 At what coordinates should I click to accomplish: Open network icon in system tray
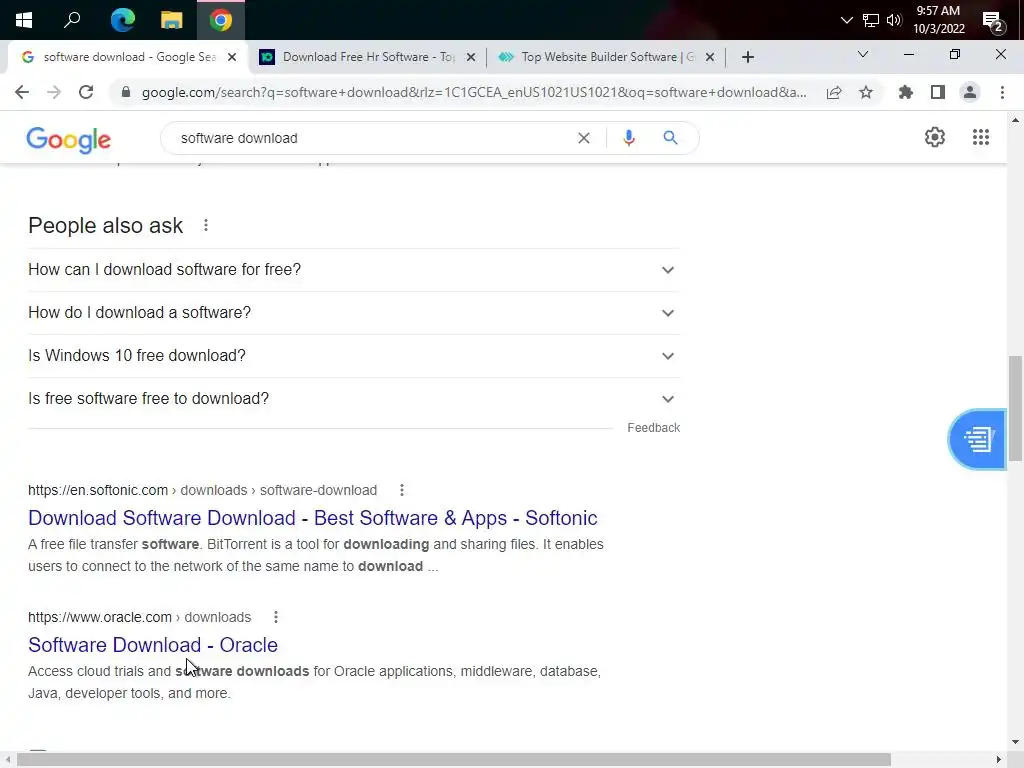coord(871,20)
